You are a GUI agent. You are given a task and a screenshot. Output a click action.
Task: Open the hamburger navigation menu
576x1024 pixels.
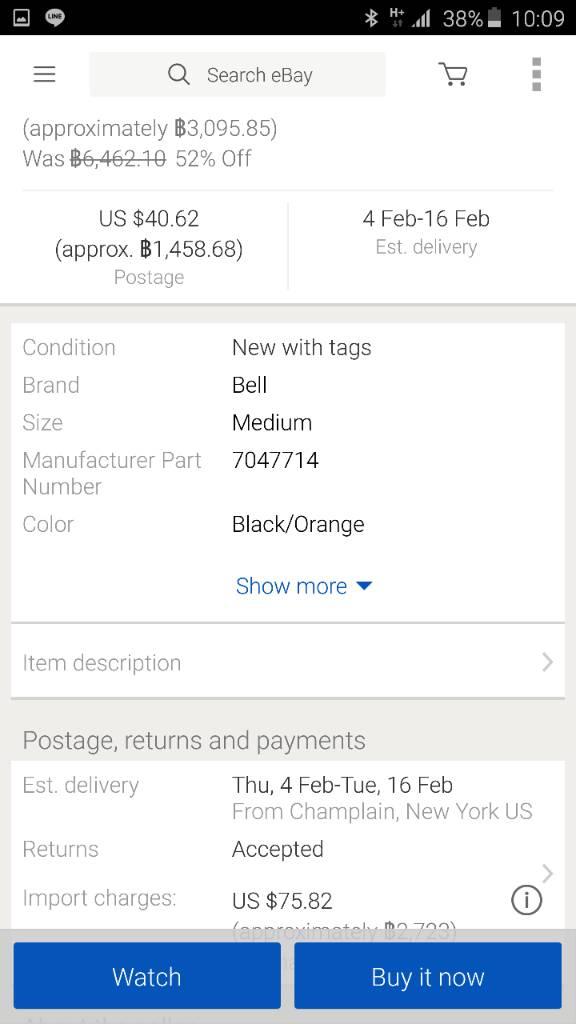pos(44,74)
